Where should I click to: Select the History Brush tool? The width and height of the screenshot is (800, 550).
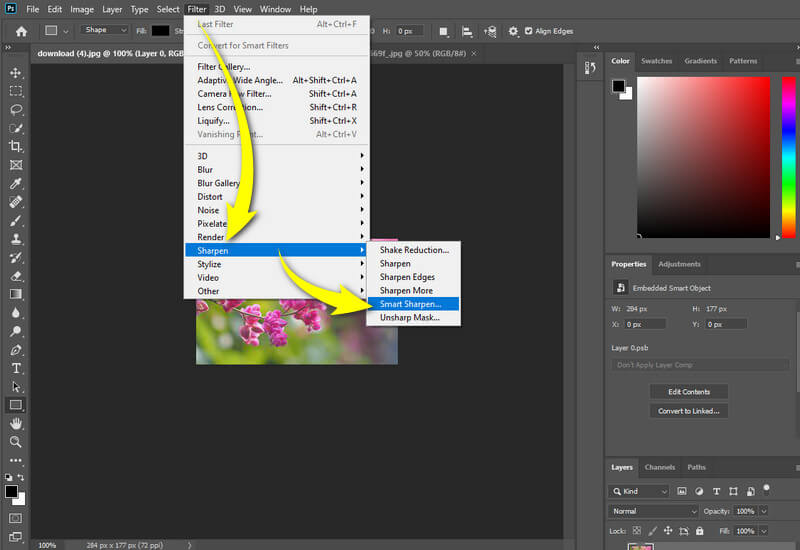click(16, 257)
